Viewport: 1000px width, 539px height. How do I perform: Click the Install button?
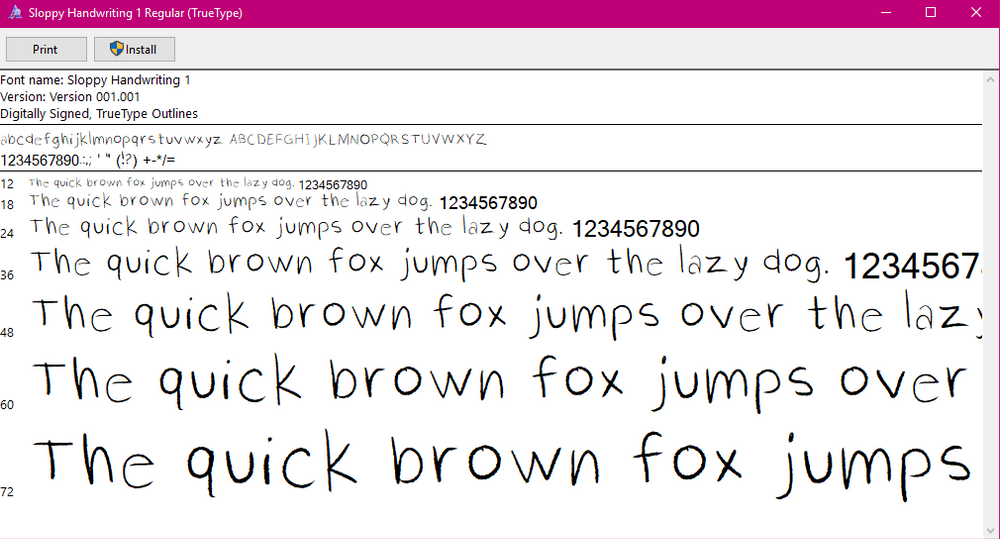pos(134,49)
